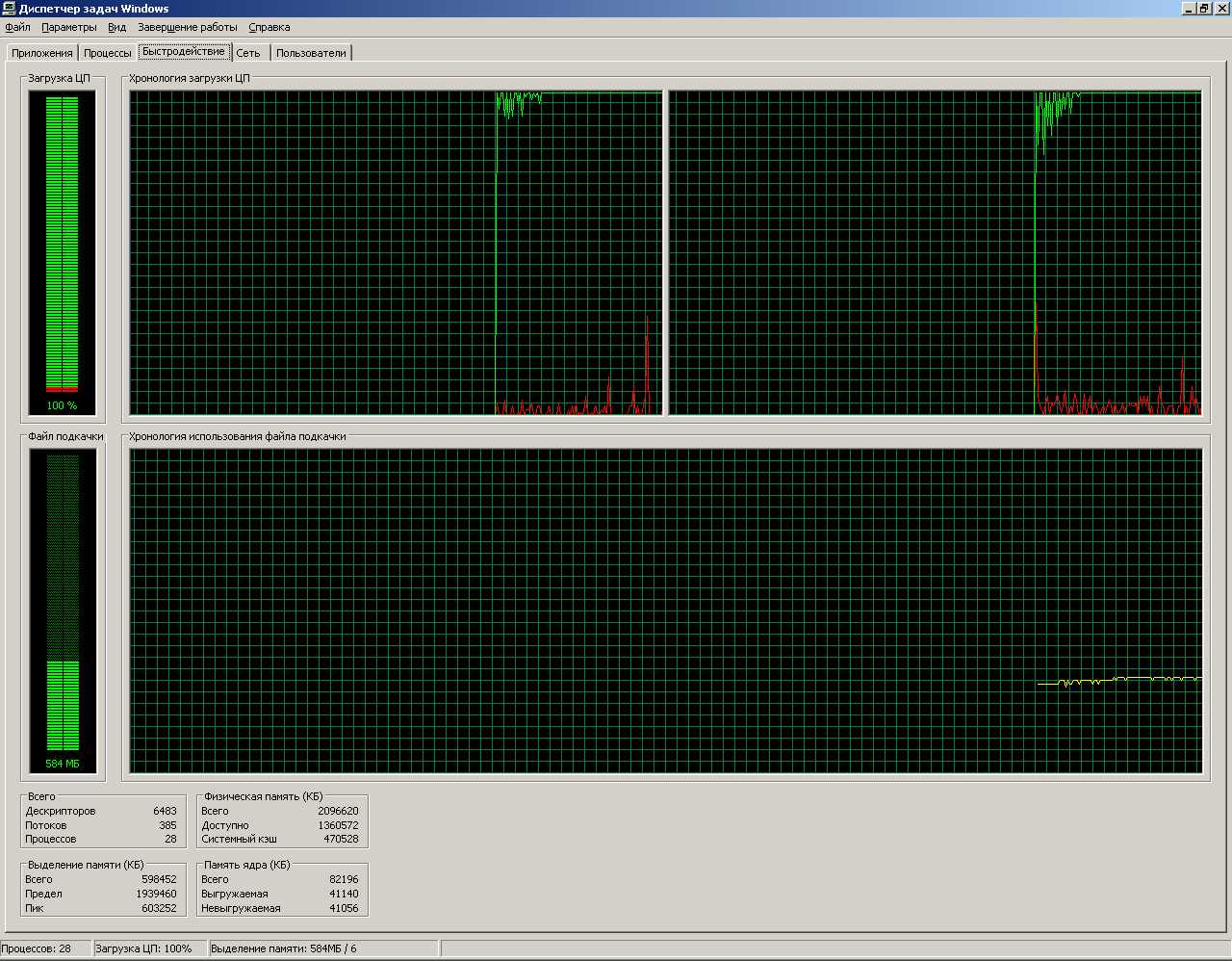Open the Справка menu
Screen dimensions: 1232x961
pos(269,27)
